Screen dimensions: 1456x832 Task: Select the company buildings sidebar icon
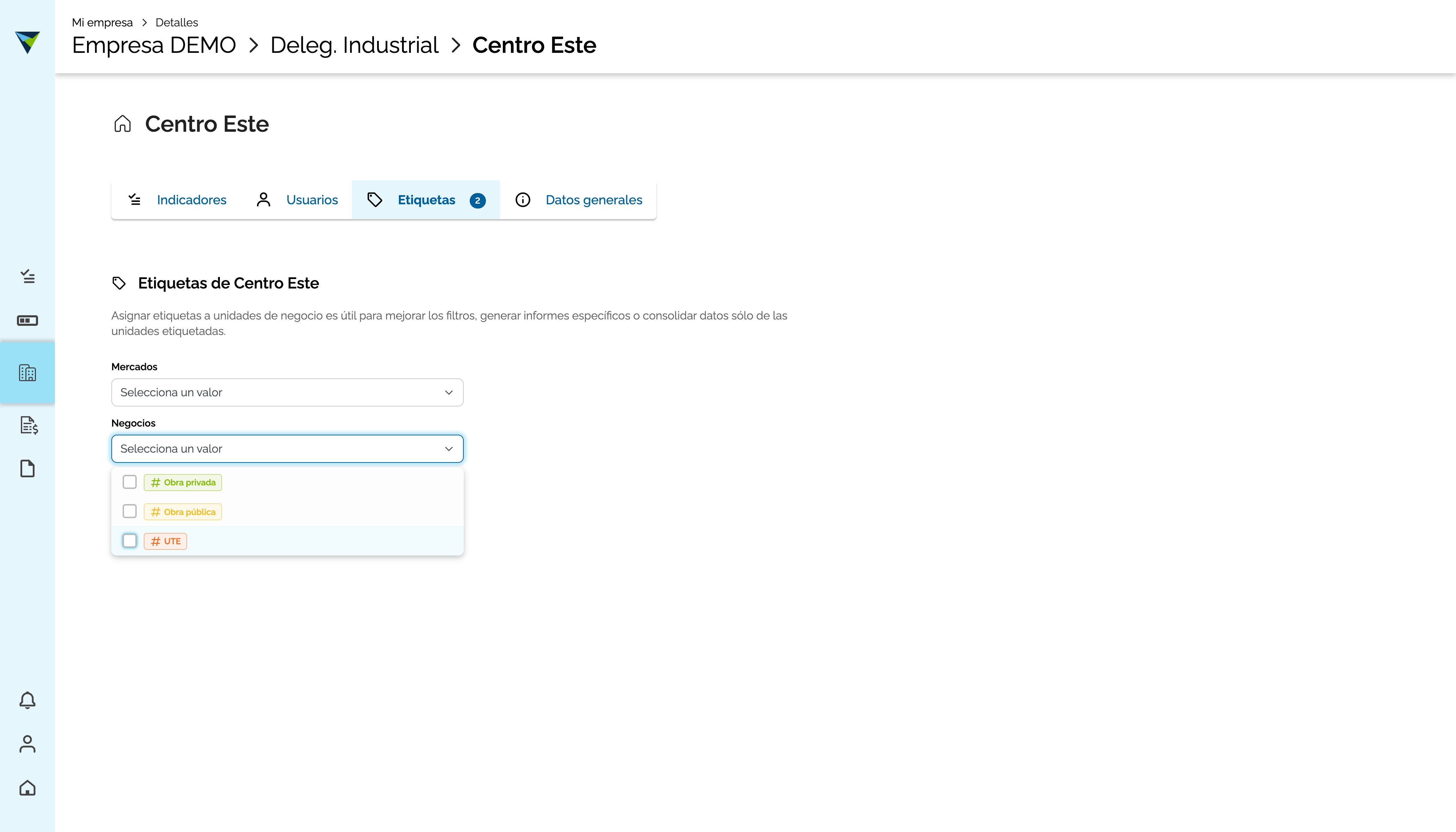27,373
